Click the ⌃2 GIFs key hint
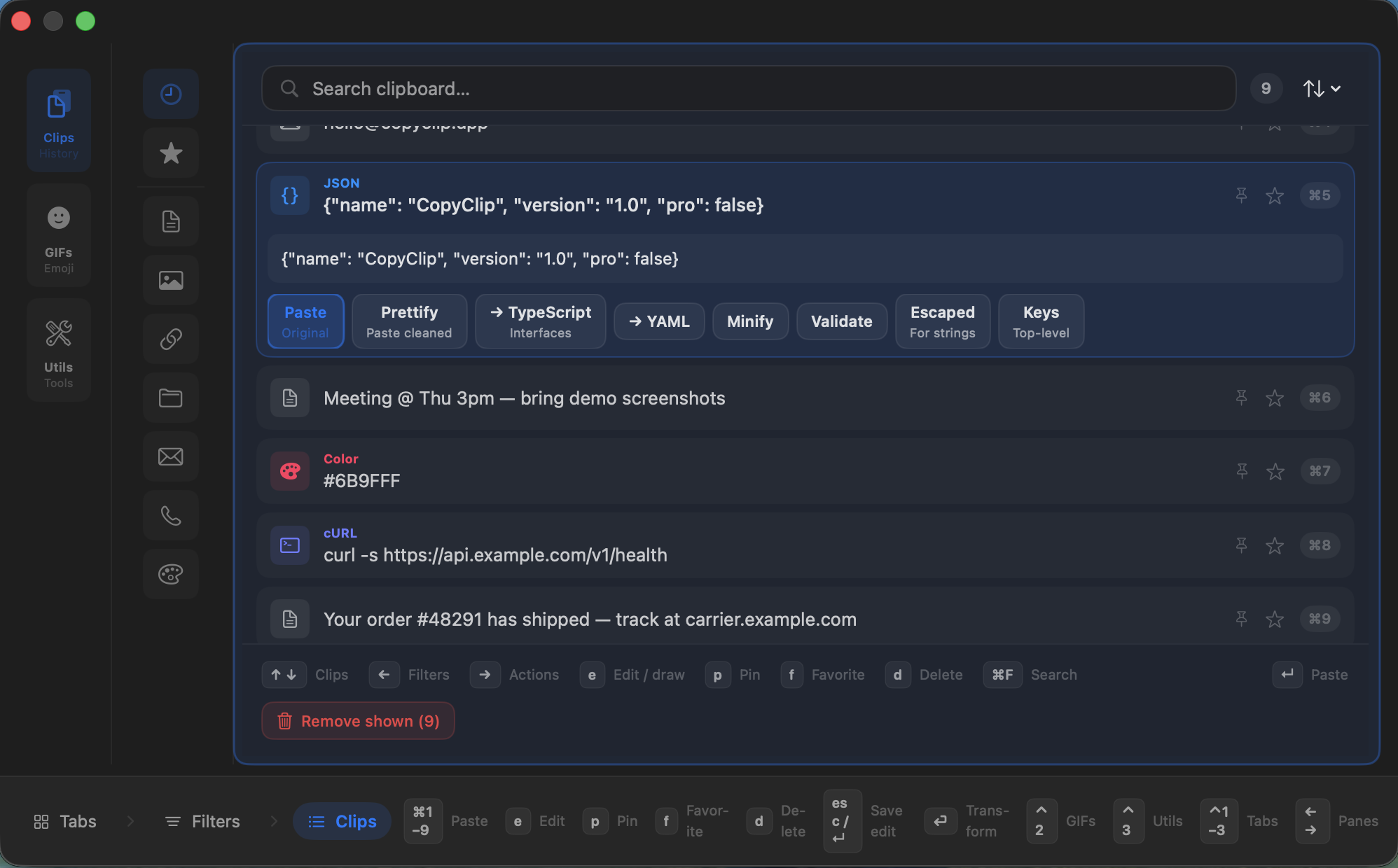Screen dimensions: 1398x868 (x=1061, y=821)
